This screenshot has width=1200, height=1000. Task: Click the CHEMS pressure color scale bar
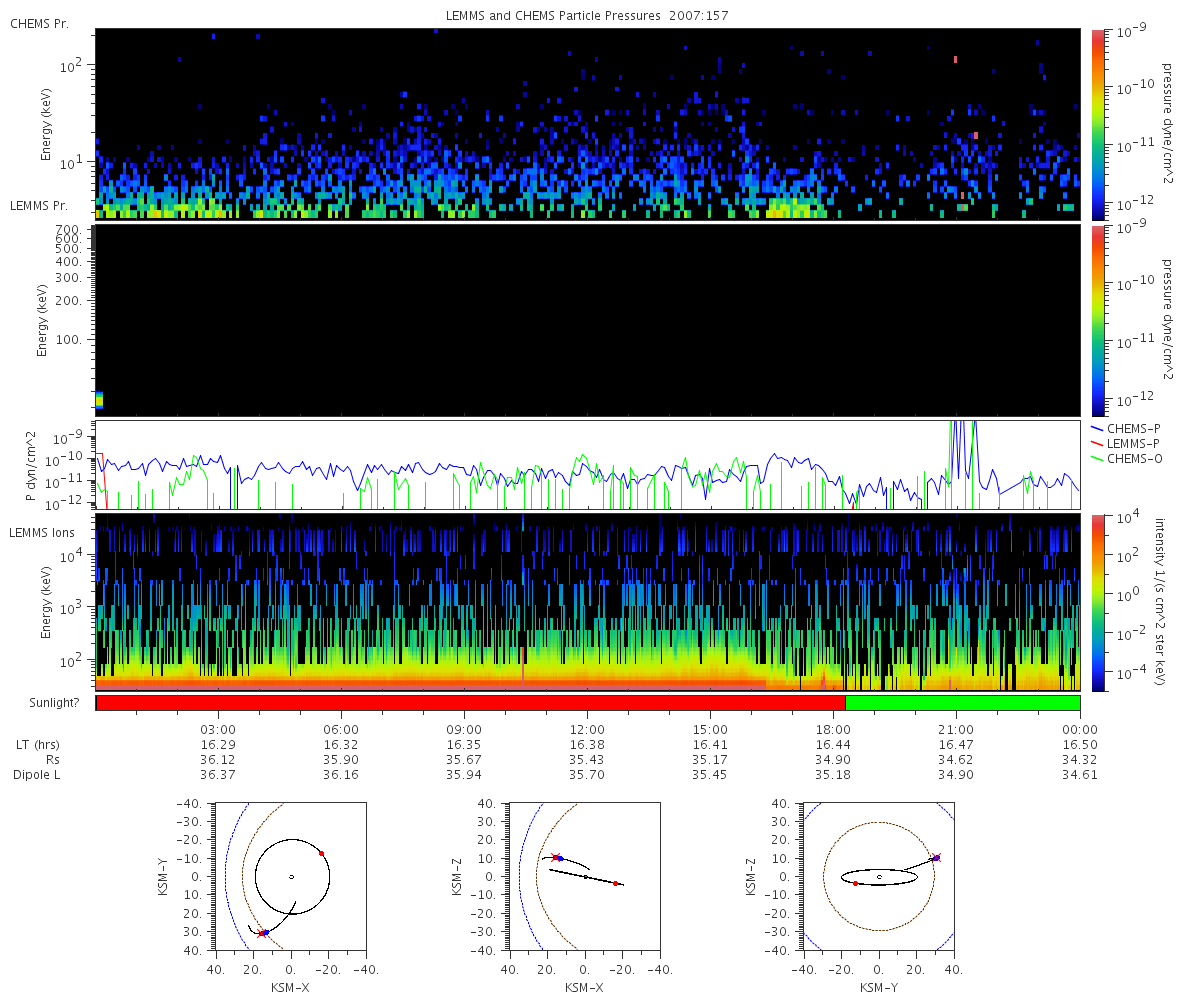coord(1097,124)
